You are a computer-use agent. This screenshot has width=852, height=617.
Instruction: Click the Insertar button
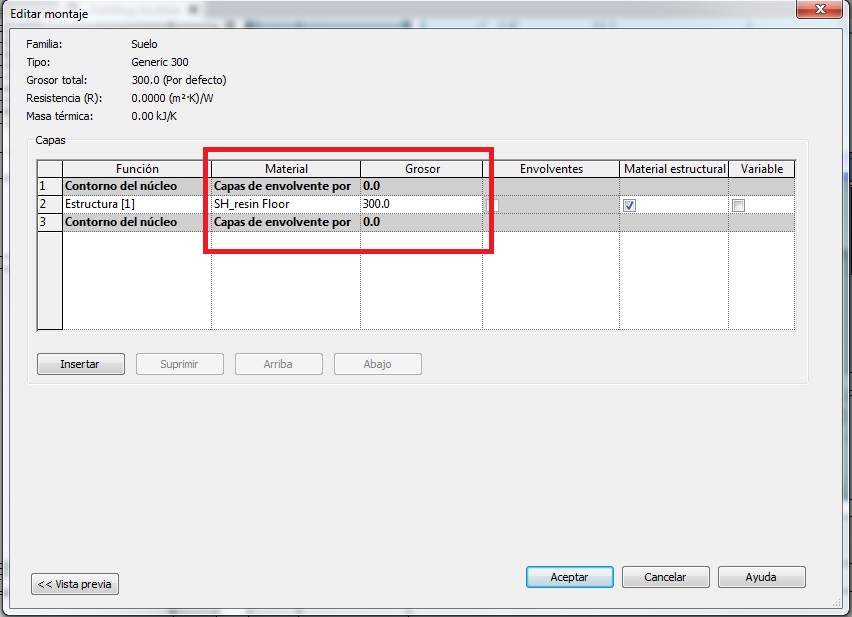pyautogui.click(x=80, y=364)
